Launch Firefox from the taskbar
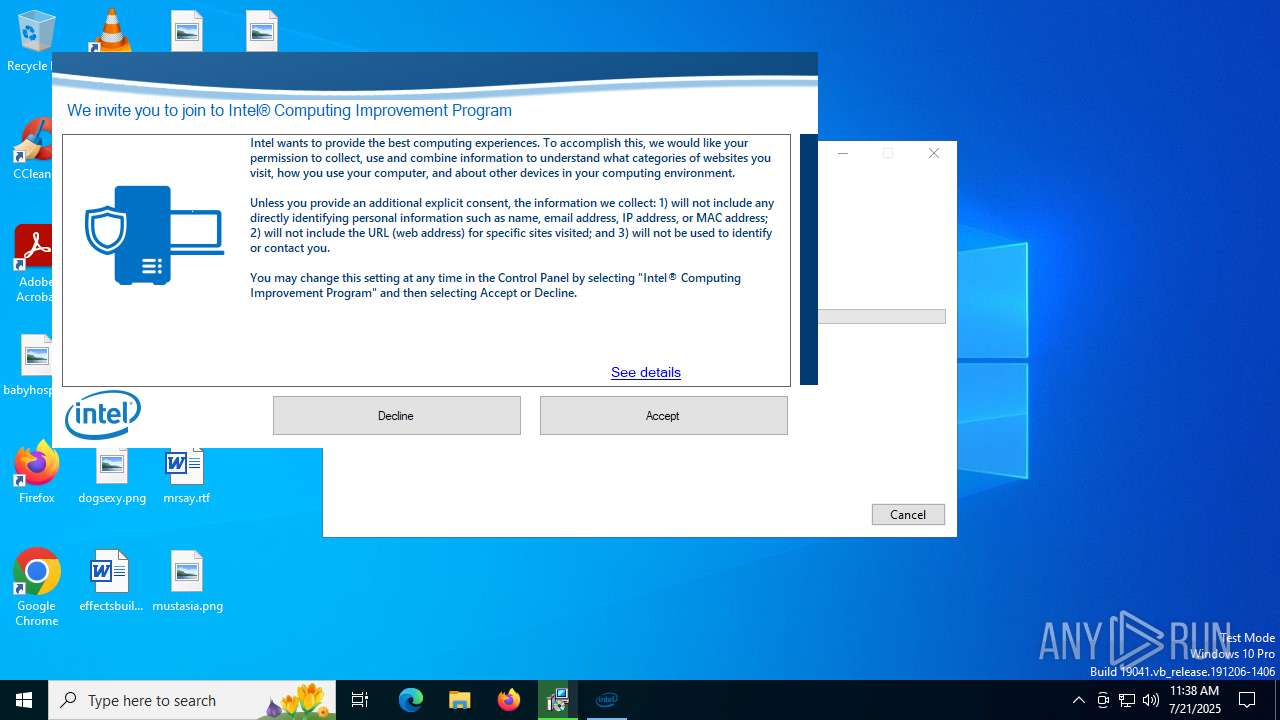This screenshot has height=720, width=1280. tap(508, 700)
